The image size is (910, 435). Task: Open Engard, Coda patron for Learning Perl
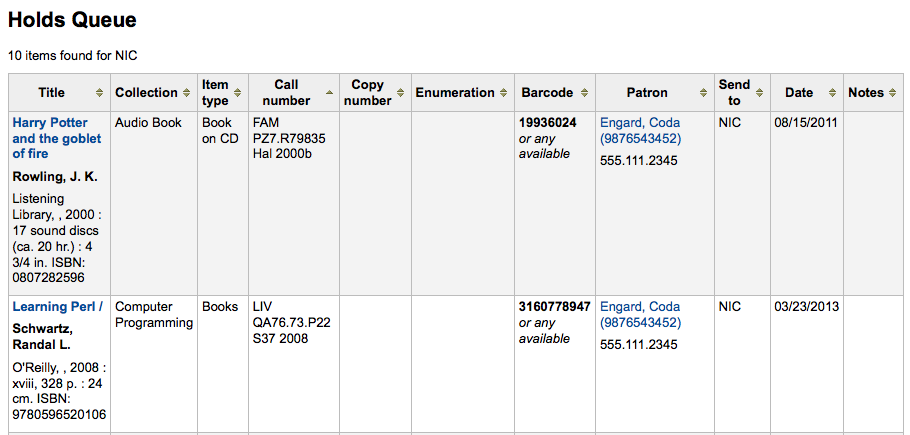click(x=640, y=314)
